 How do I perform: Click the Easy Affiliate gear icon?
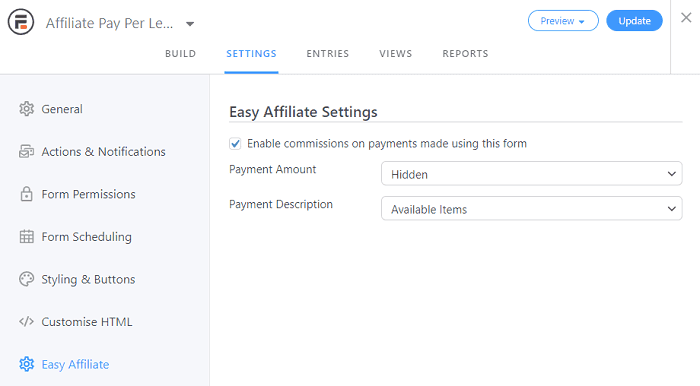click(x=26, y=364)
